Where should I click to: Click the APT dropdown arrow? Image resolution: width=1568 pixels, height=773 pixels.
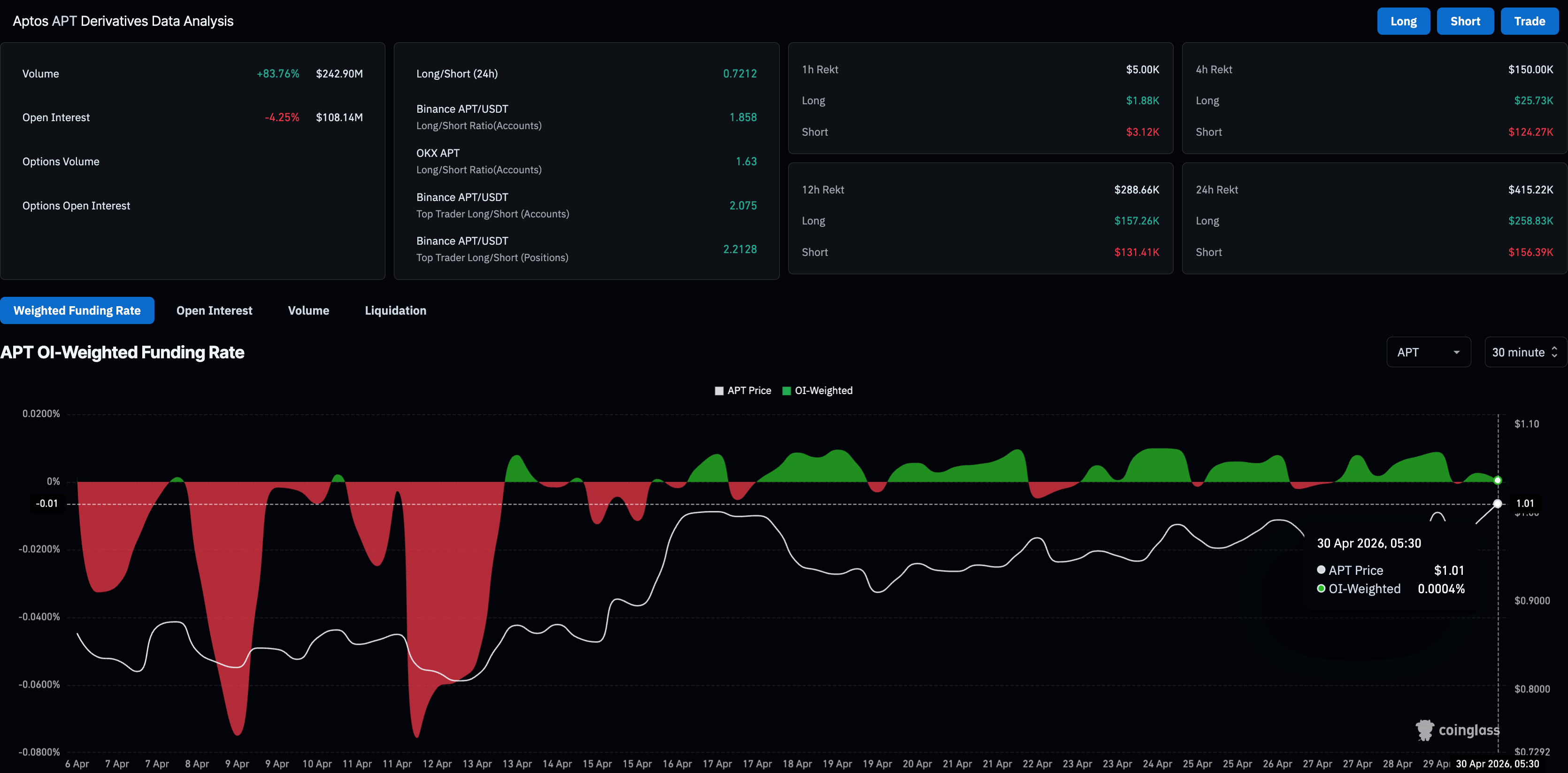[1457, 353]
